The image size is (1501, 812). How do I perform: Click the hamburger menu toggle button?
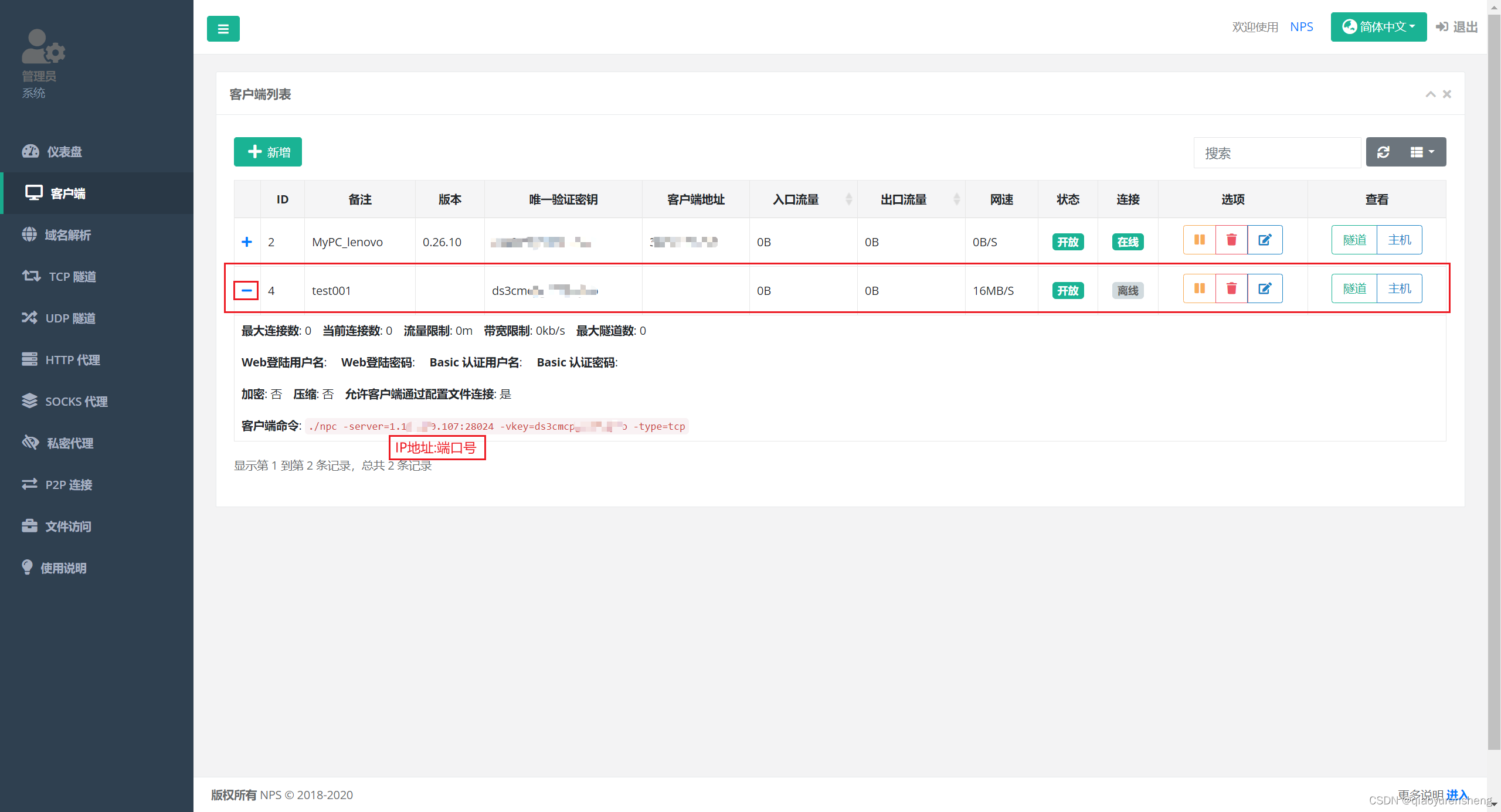pyautogui.click(x=223, y=29)
